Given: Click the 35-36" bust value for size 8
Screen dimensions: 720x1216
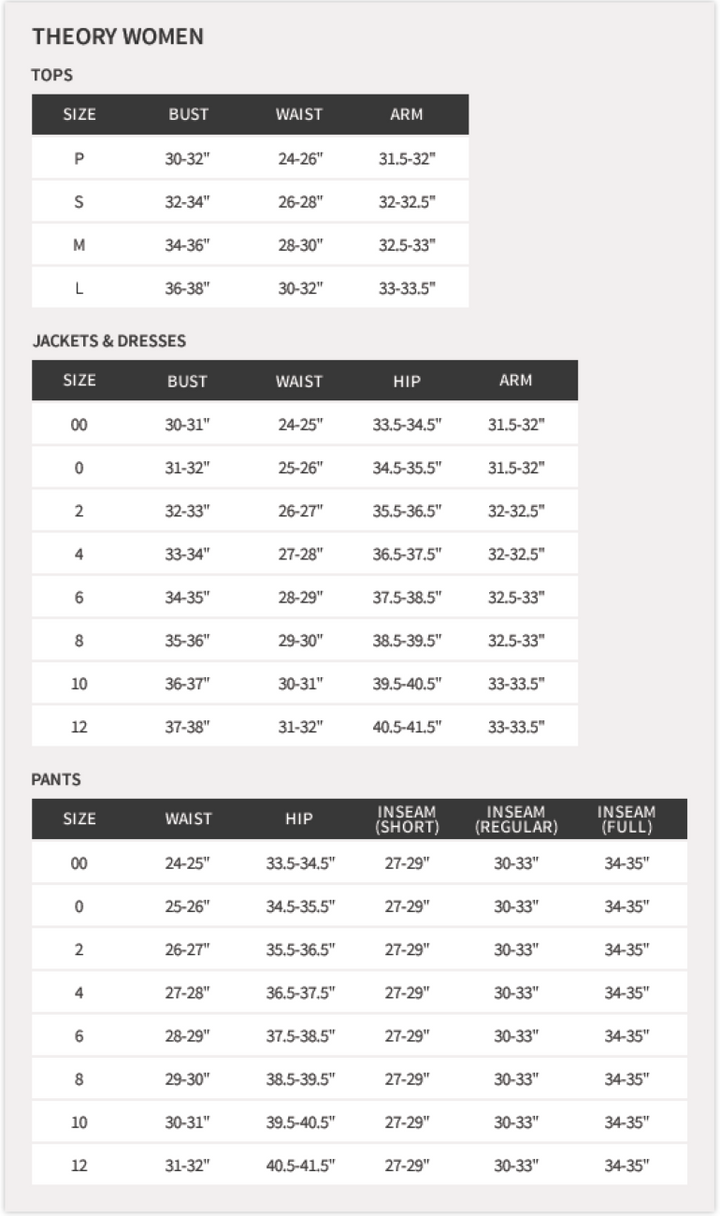Looking at the screenshot, I should (187, 641).
